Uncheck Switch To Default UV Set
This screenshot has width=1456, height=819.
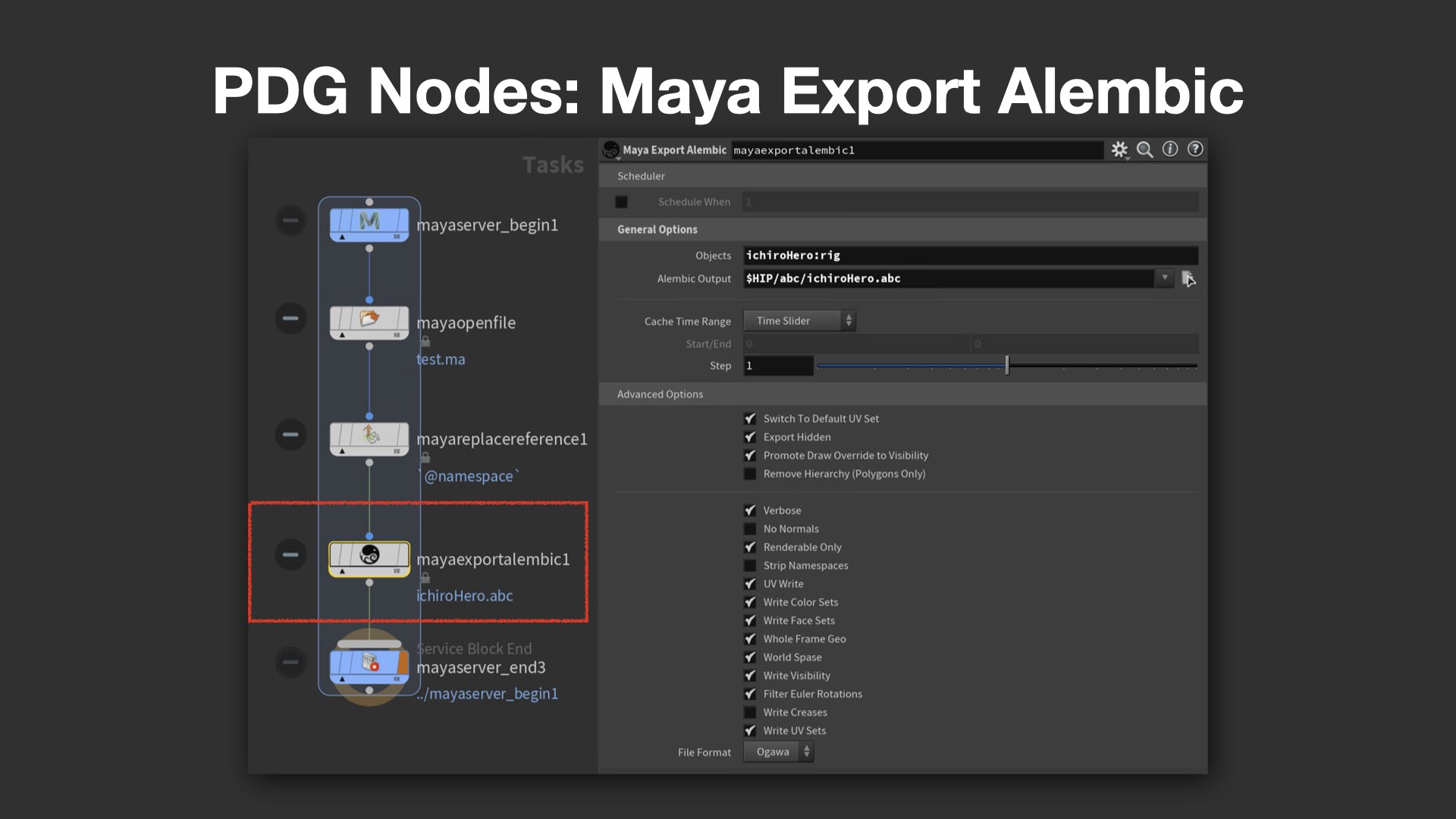tap(750, 419)
